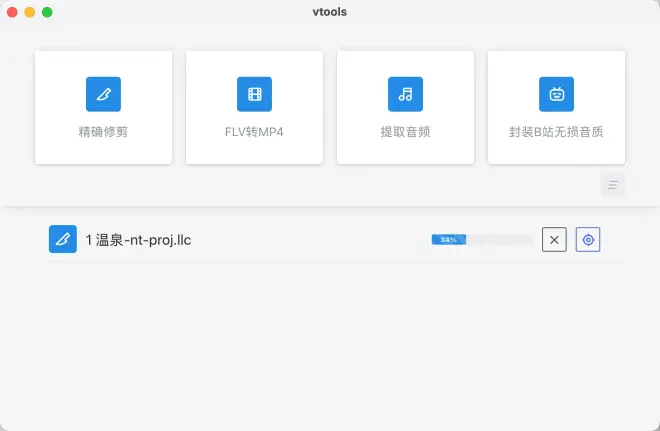Open the 封装B站无损音质 bilibili icon
Viewport: 660px width, 431px height.
(x=556, y=94)
